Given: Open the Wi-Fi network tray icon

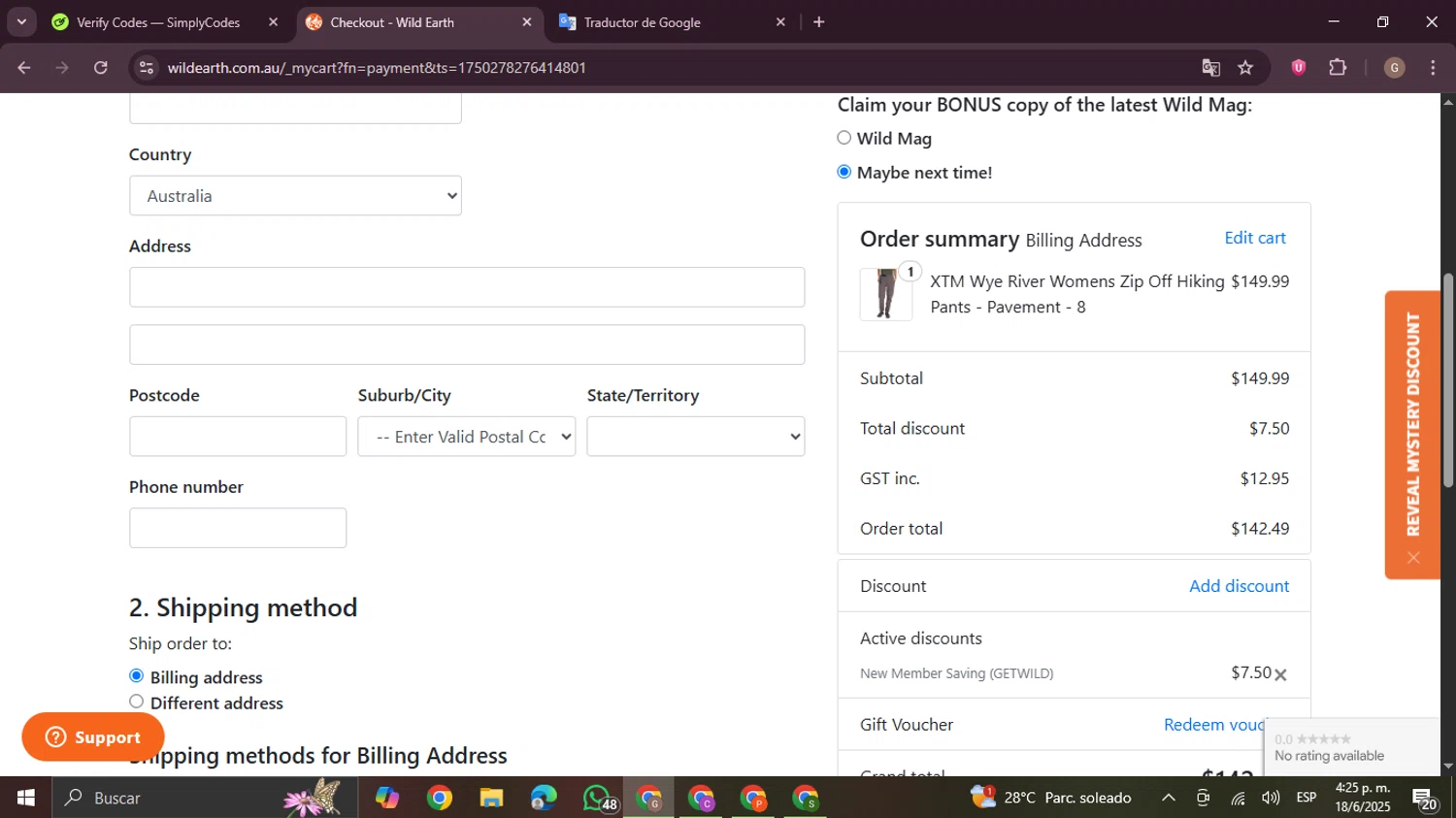Looking at the screenshot, I should click(1238, 798).
